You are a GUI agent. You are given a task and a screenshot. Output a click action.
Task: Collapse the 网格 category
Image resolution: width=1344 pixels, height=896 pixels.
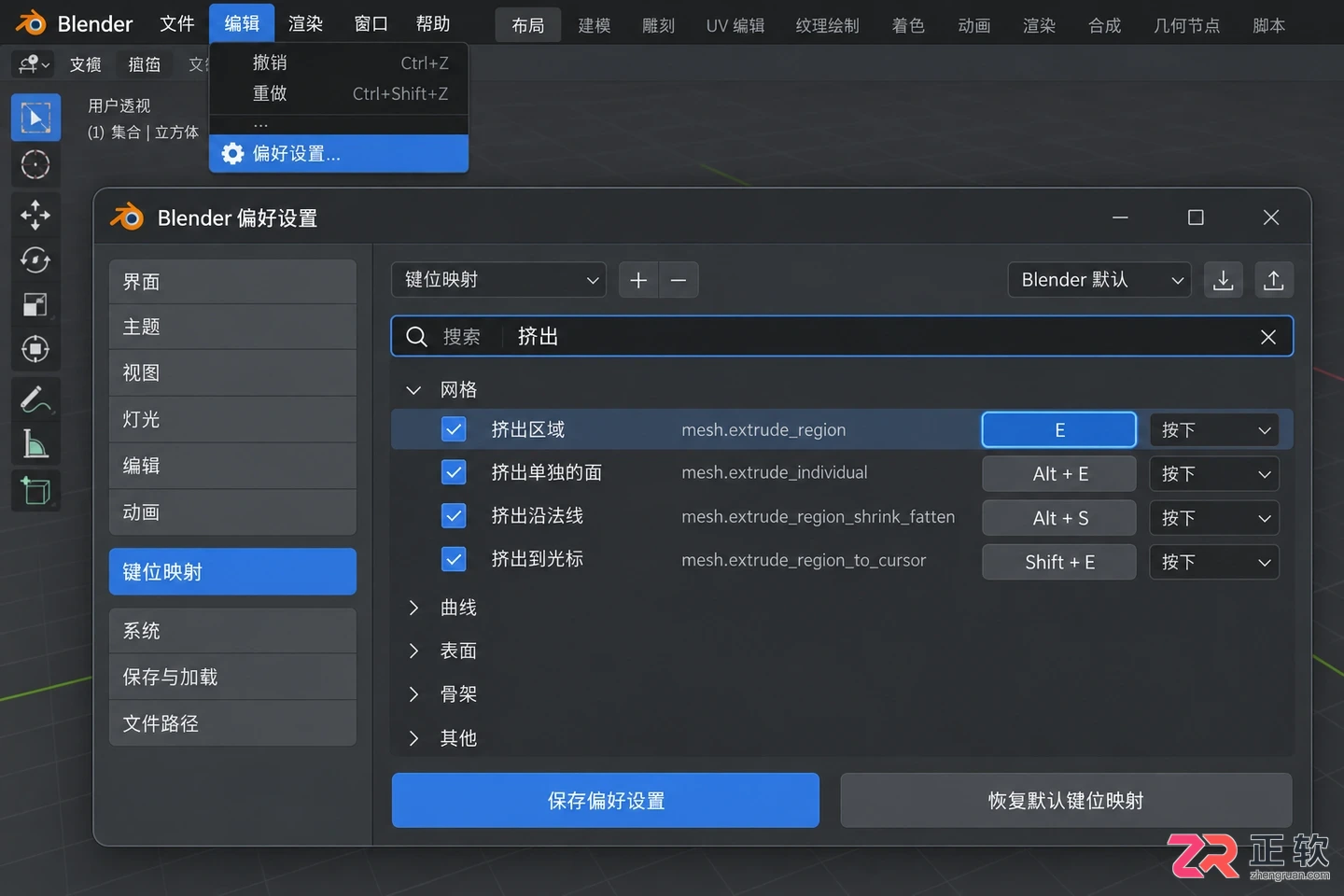[413, 390]
